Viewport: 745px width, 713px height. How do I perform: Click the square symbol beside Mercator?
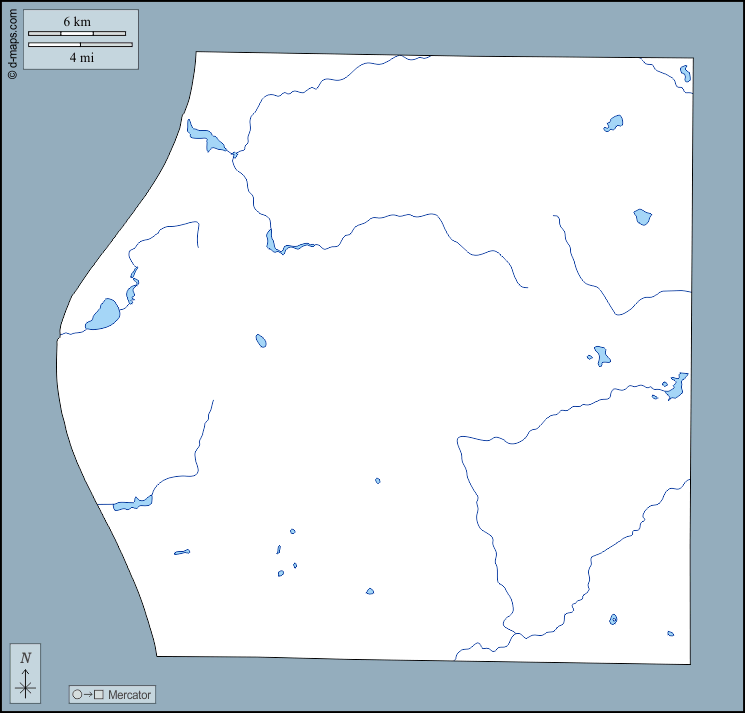point(99,694)
